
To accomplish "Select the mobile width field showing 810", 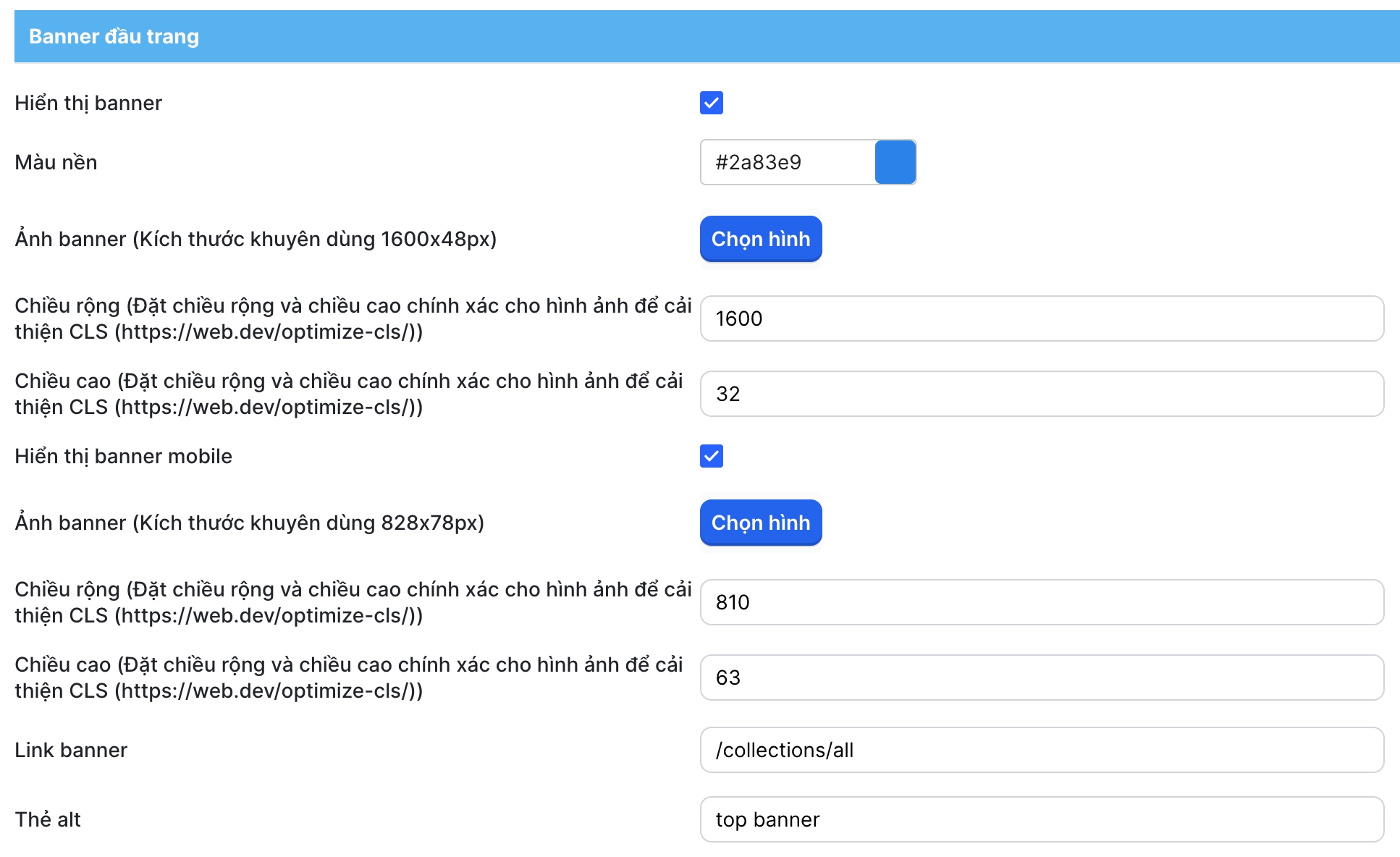I will pos(1041,602).
